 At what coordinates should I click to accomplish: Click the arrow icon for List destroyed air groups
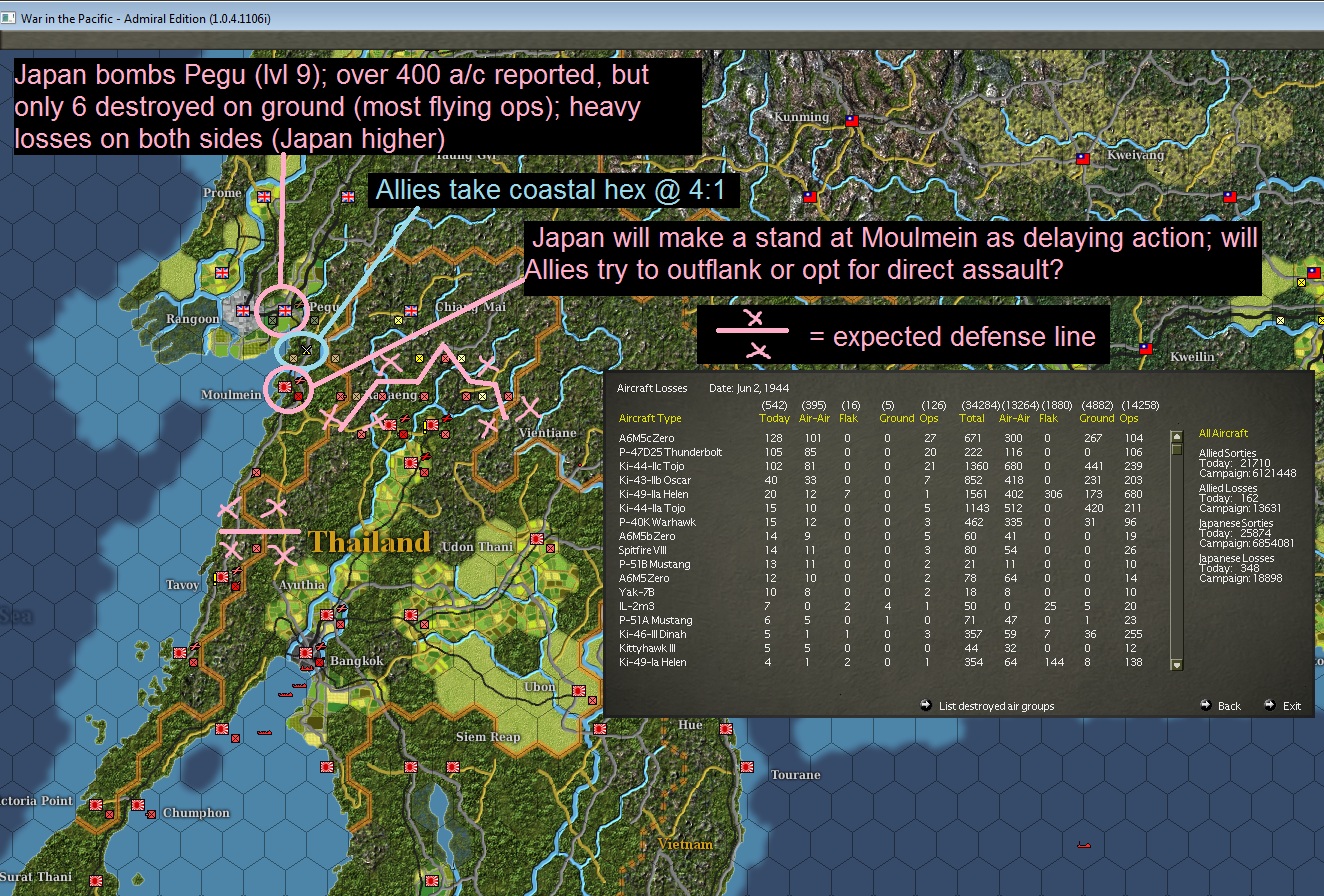tap(925, 705)
